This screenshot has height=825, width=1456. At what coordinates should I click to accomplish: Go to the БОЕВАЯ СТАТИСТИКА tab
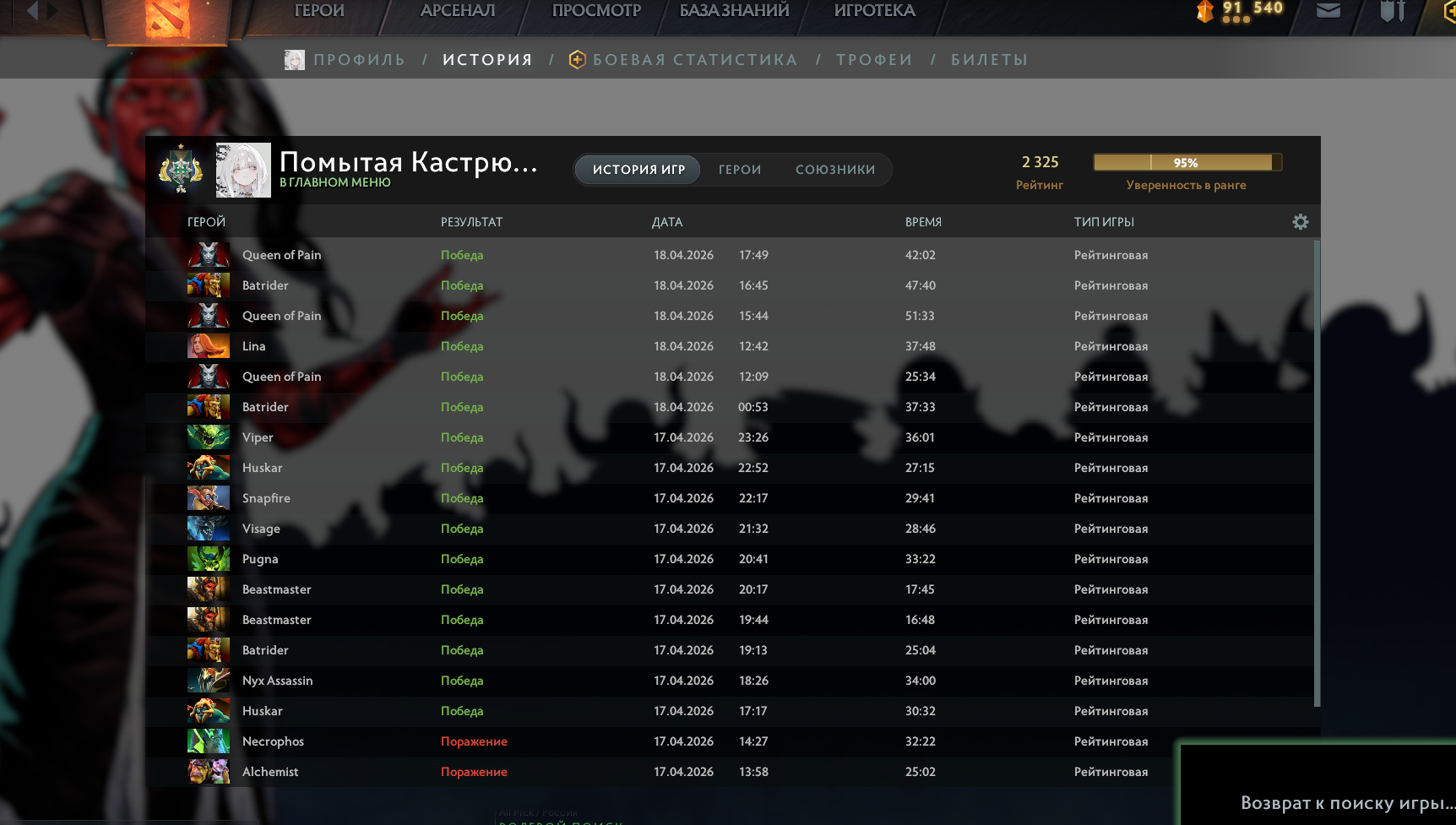point(695,60)
